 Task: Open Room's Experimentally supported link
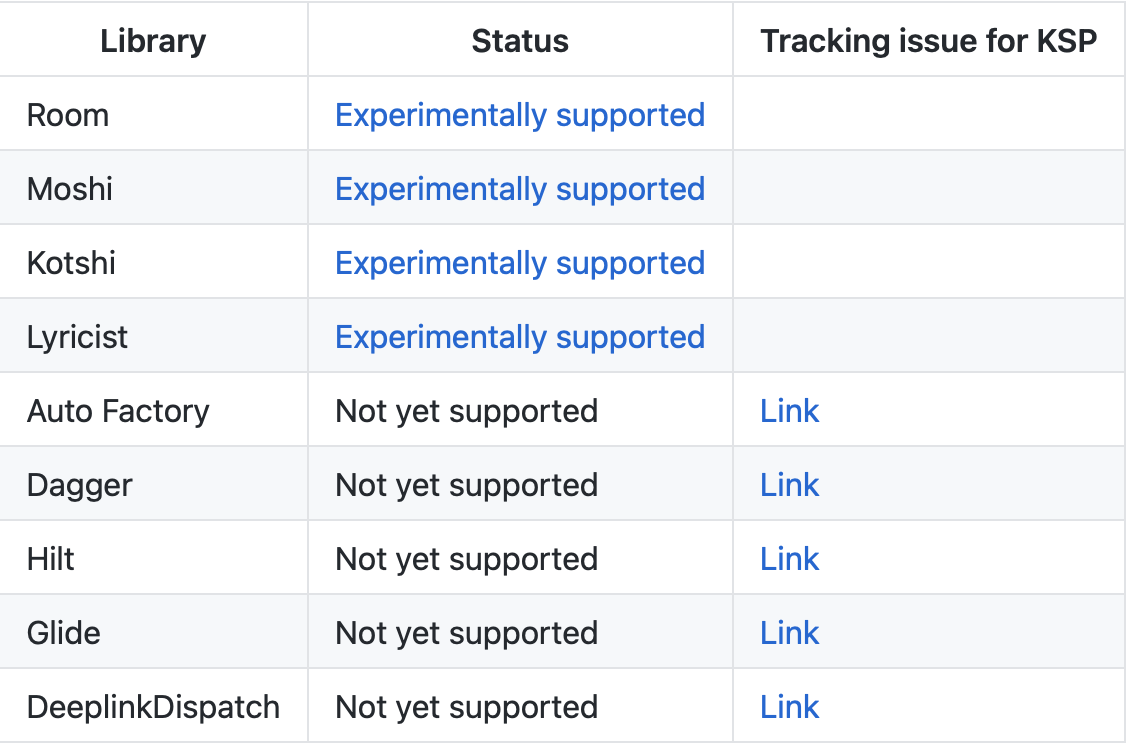520,116
